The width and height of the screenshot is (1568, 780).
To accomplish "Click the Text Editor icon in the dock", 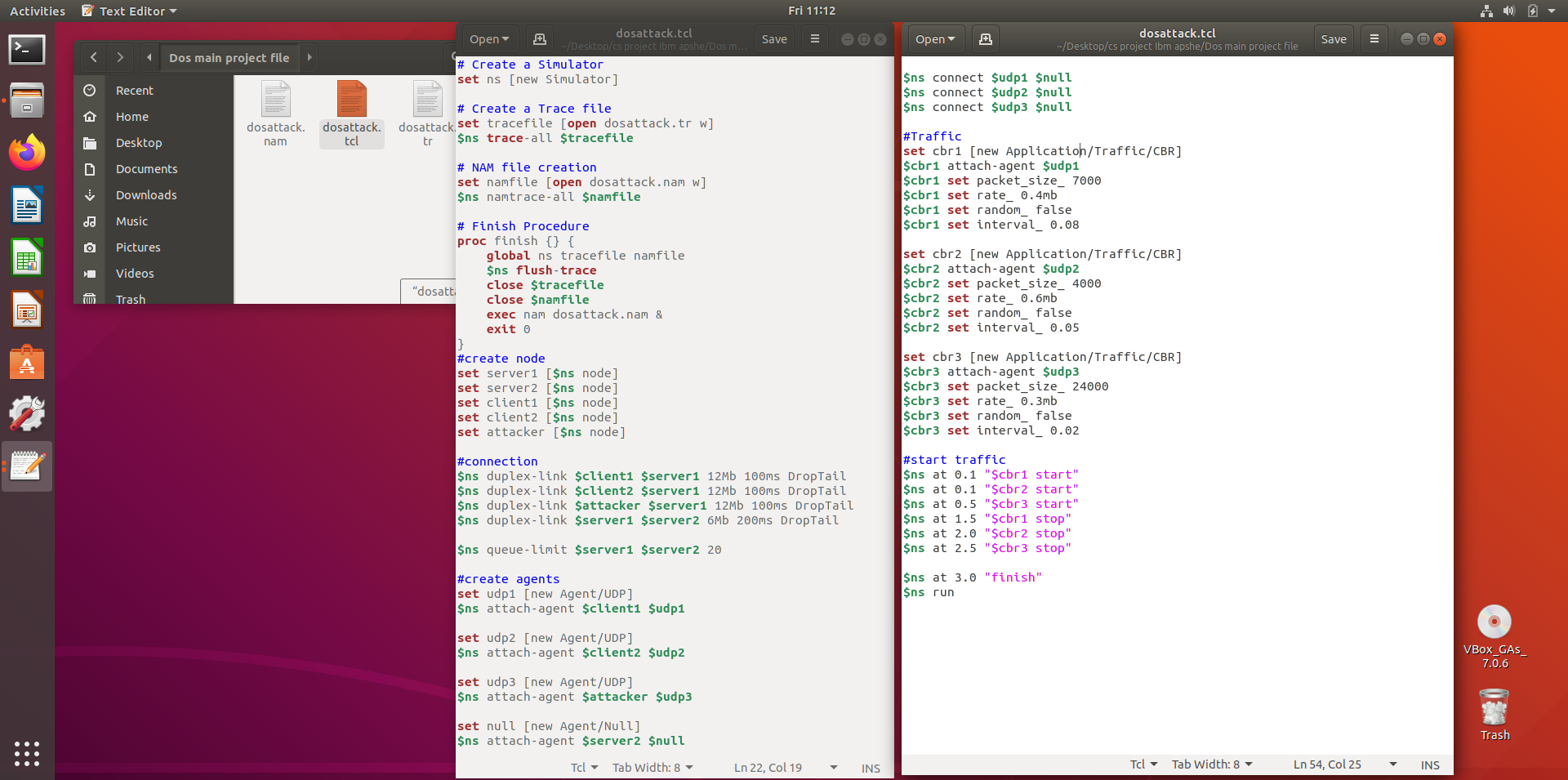I will tap(27, 466).
